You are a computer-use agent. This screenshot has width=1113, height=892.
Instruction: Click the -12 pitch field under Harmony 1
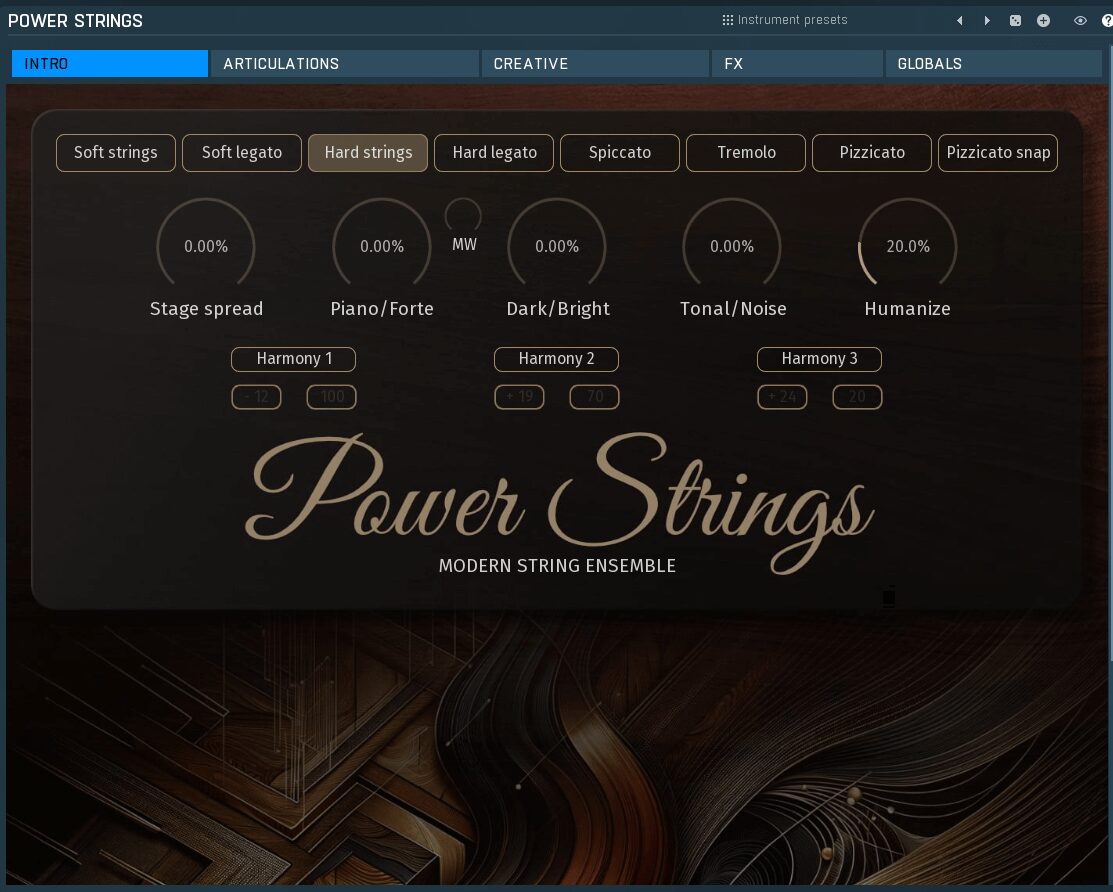point(257,396)
